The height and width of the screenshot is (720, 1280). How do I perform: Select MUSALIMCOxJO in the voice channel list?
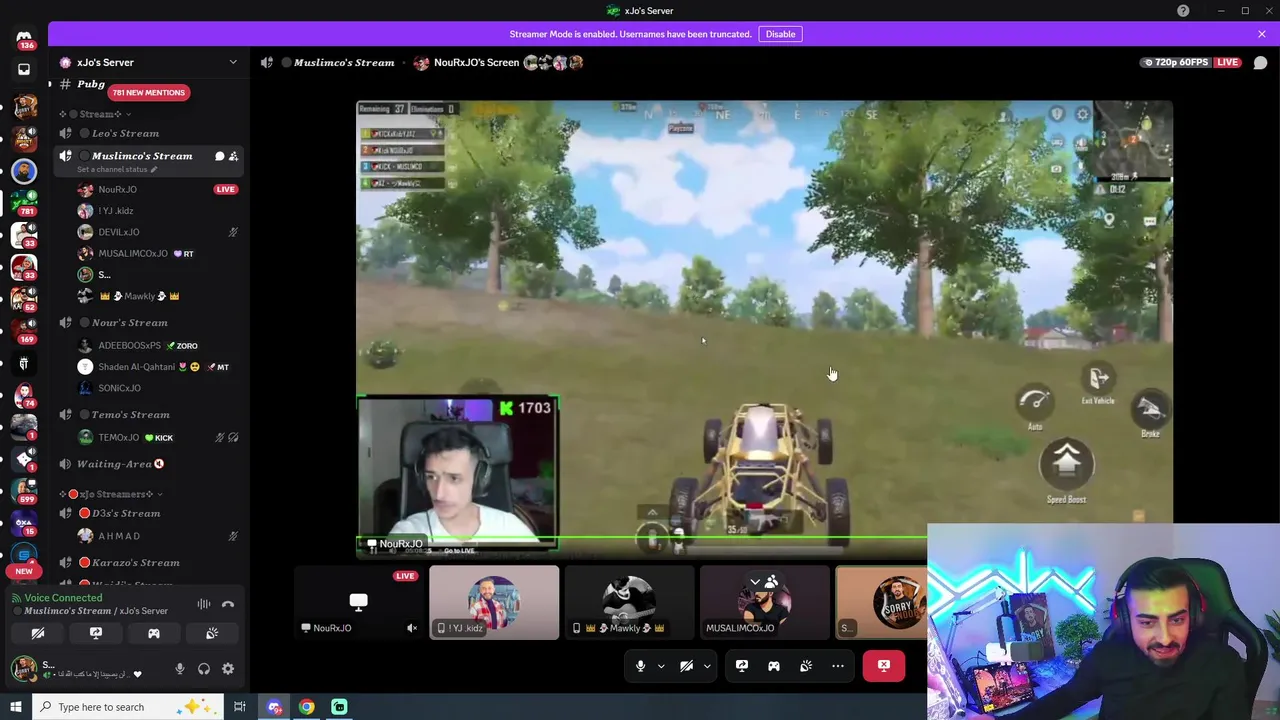(133, 253)
